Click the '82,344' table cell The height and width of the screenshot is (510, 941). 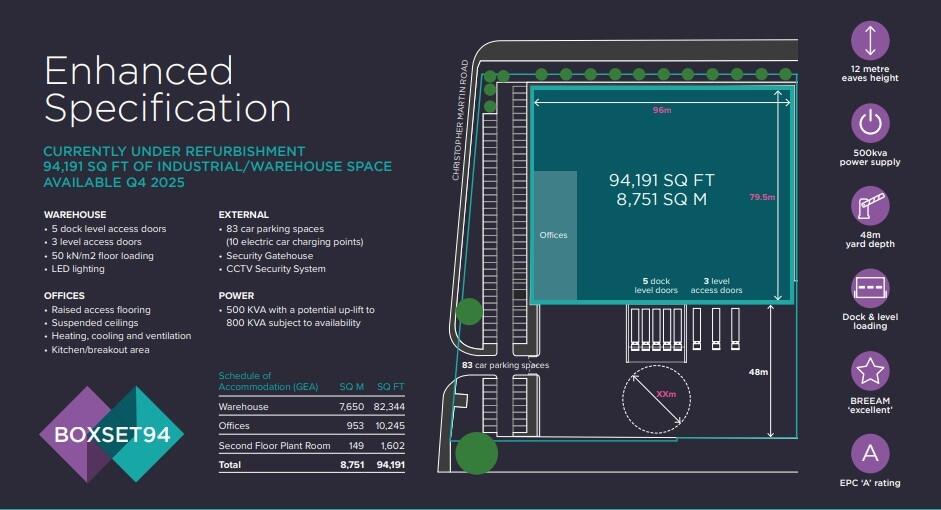389,407
